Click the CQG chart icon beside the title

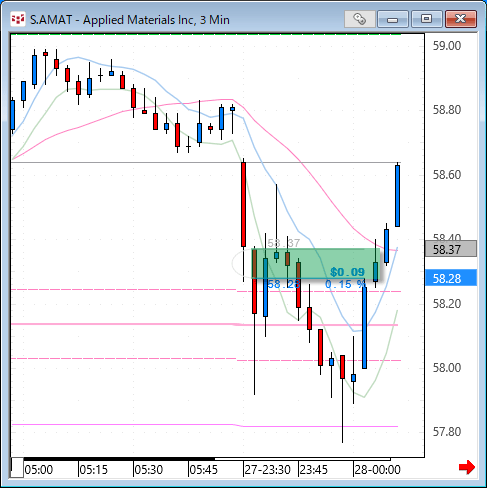tap(18, 19)
